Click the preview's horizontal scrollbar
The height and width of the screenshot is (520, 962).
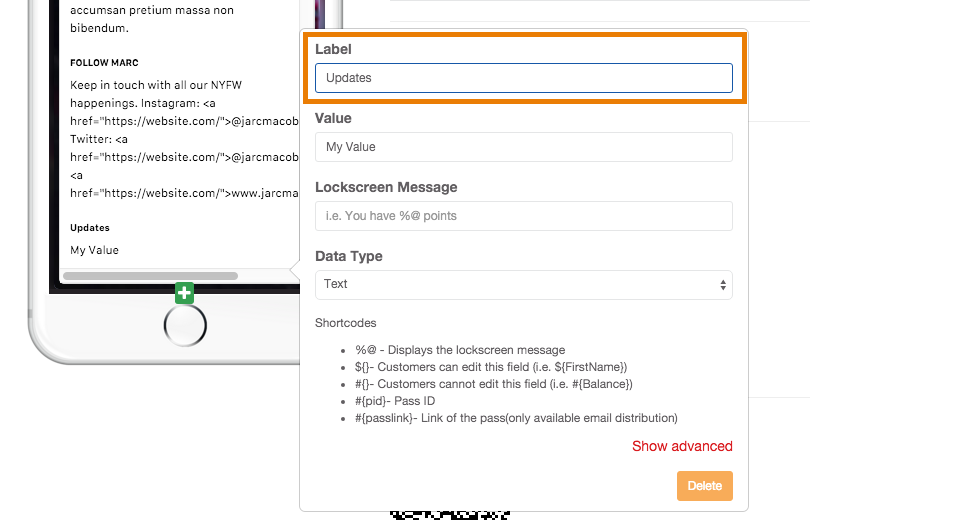[x=150, y=276]
